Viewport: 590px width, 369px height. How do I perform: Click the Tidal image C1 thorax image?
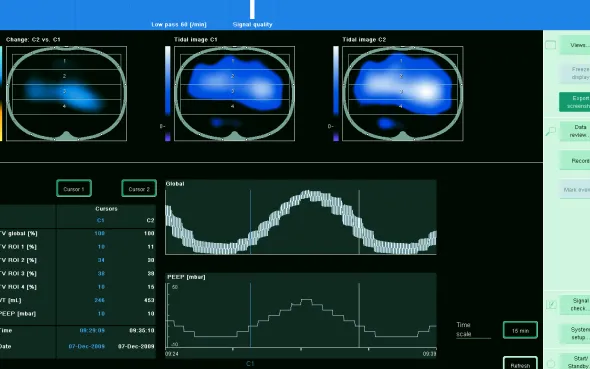point(234,94)
